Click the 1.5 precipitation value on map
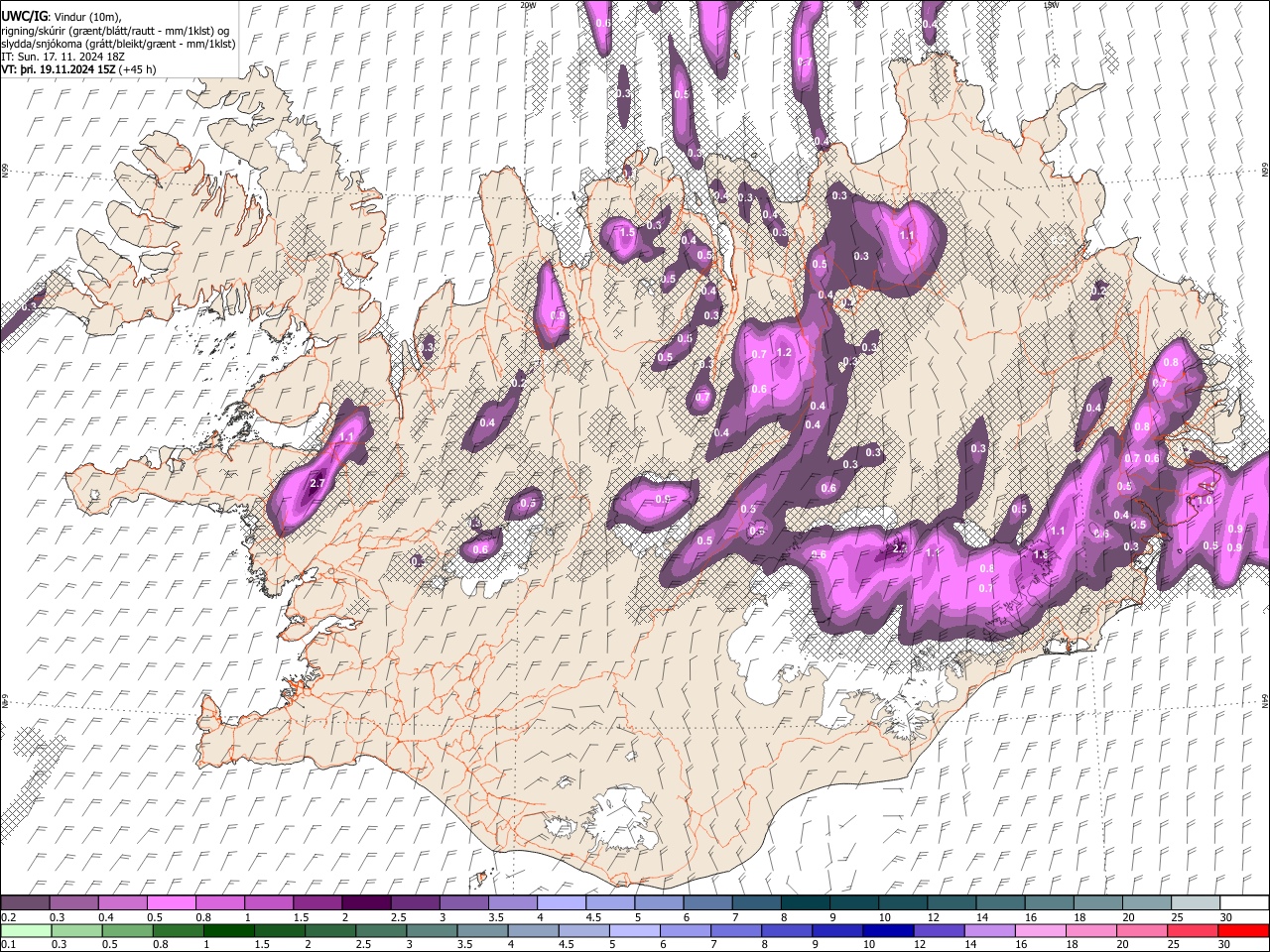This screenshot has width=1270, height=952. [x=626, y=233]
